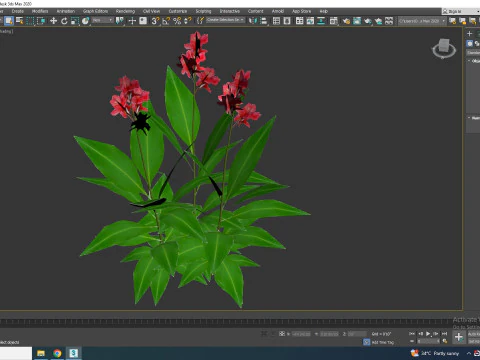480x360 pixels.
Task: Open the Sign In dropdown
Action: [x=461, y=11]
